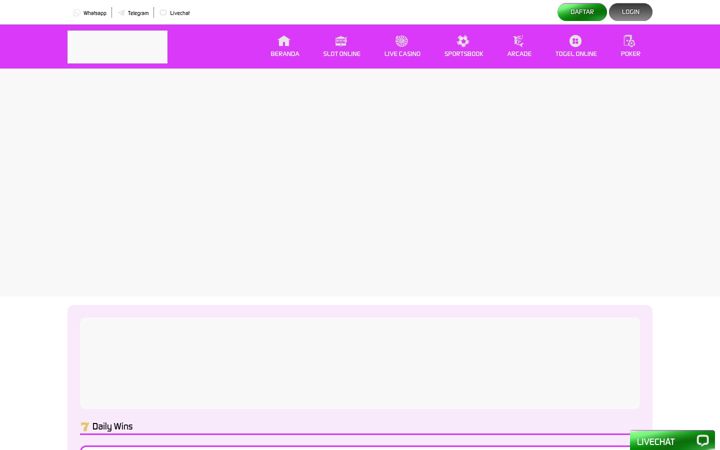Click the site logo placeholder
Viewport: 720px width, 450px height.
coord(118,47)
